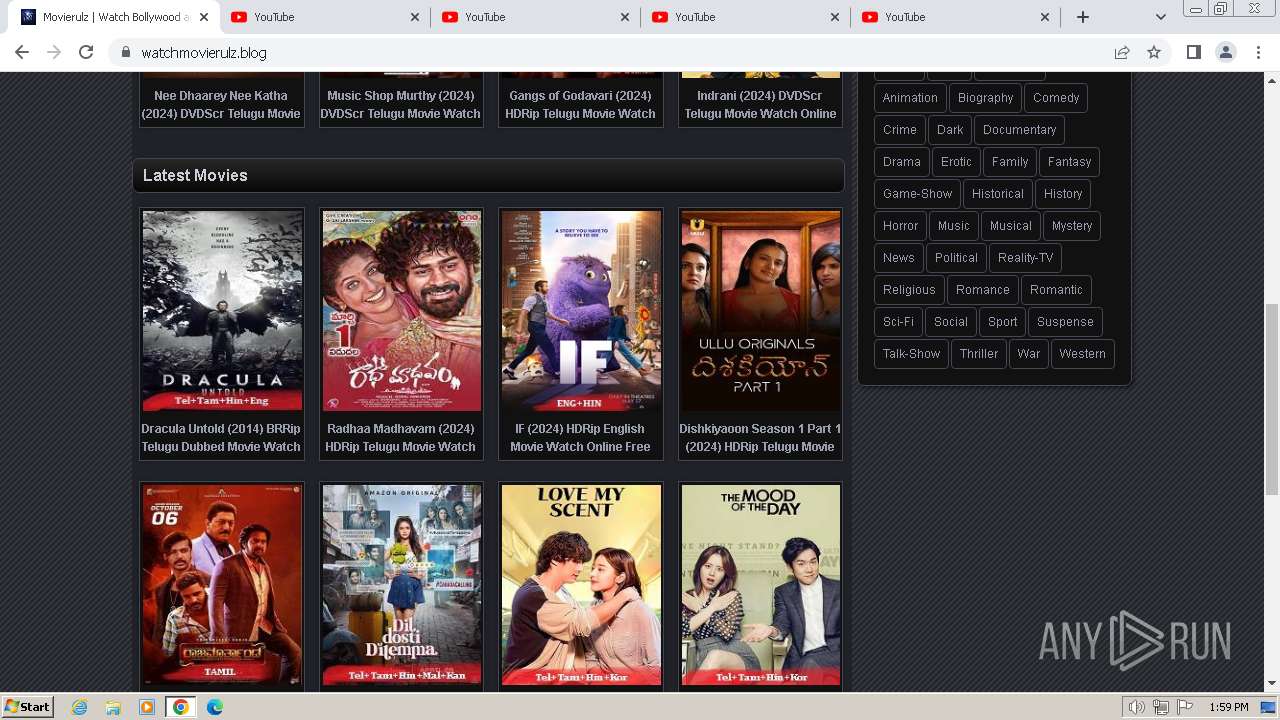The height and width of the screenshot is (720, 1280).
Task: Open the Chrome profile avatar
Action: 1225,52
